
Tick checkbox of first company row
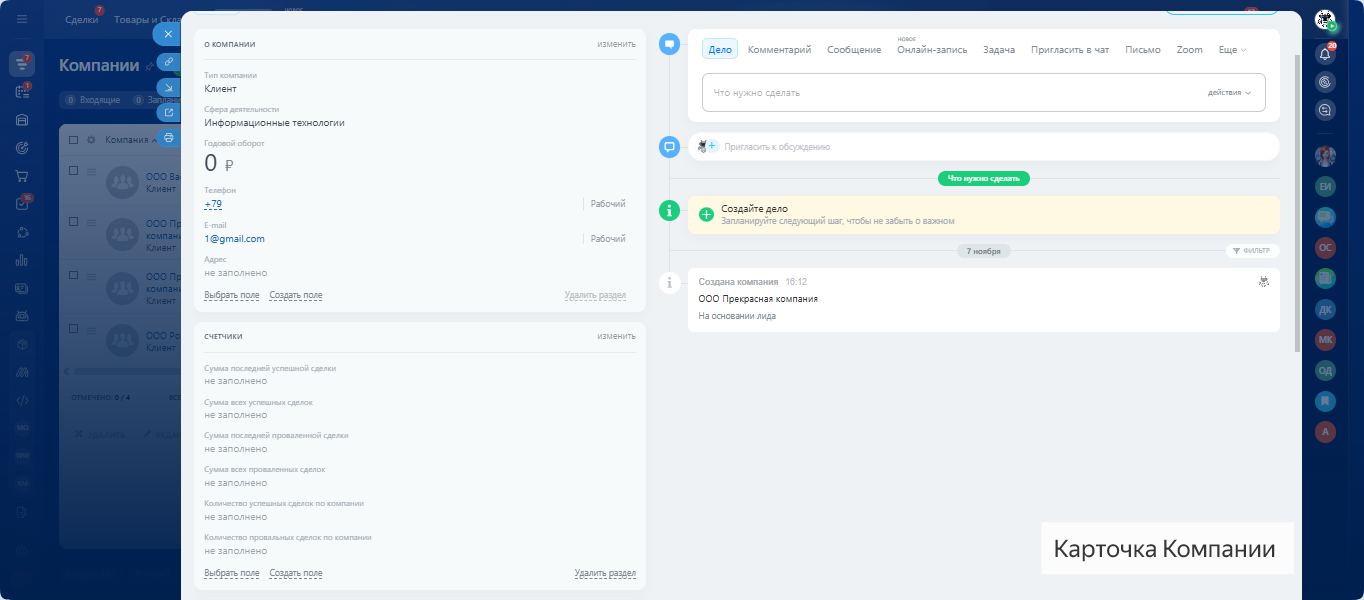click(73, 171)
